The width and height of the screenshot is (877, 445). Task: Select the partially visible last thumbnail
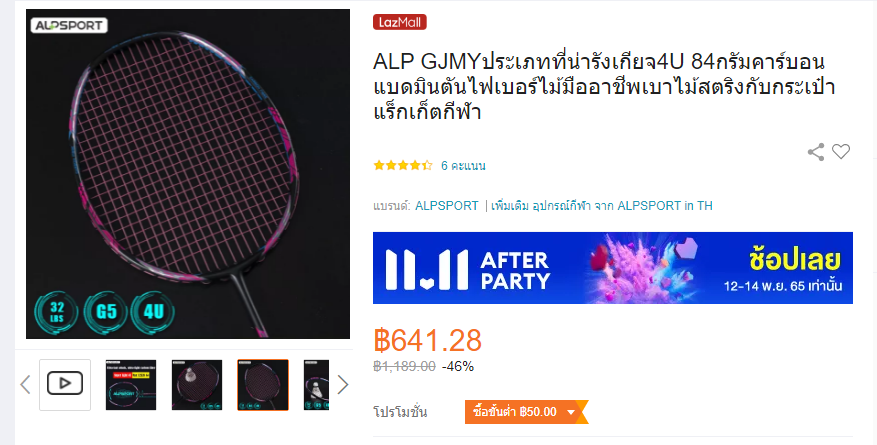pyautogui.click(x=317, y=385)
